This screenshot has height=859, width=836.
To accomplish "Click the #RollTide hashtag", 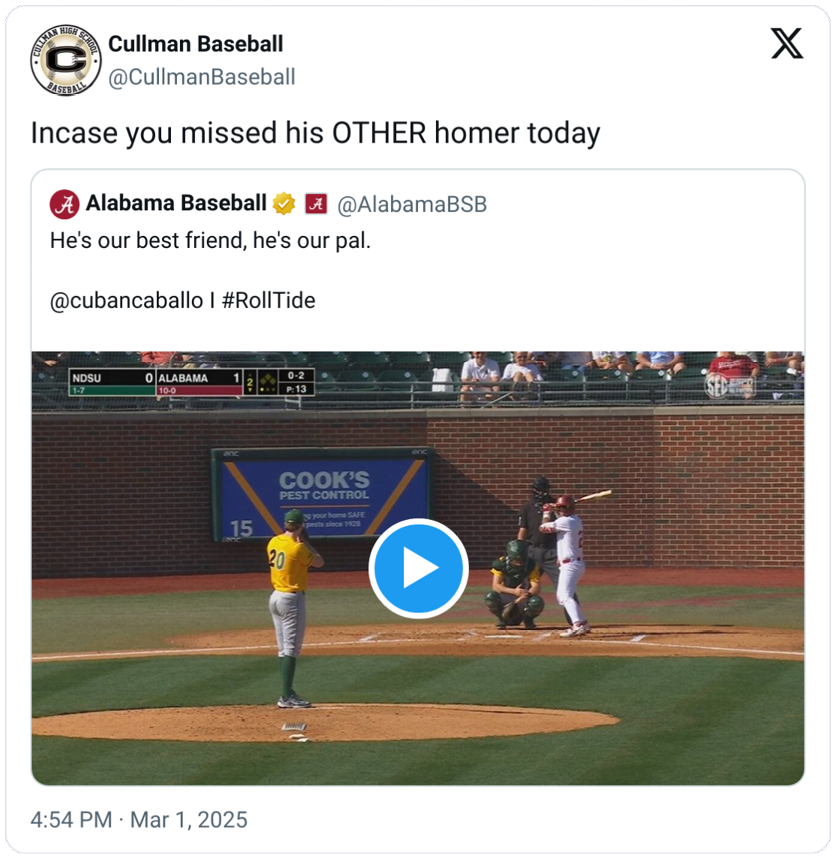I will pyautogui.click(x=268, y=300).
